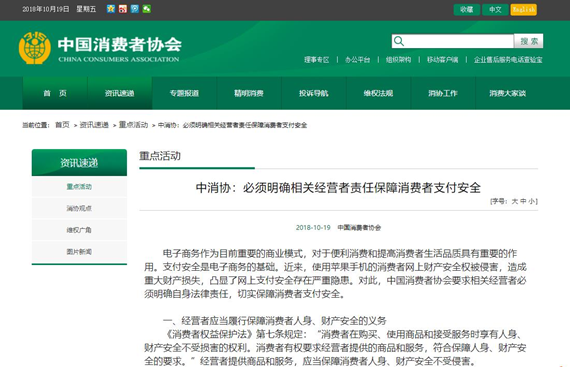Click the 收藏 button in the top bar
Viewport: 570px width, 369px height.
(x=467, y=10)
